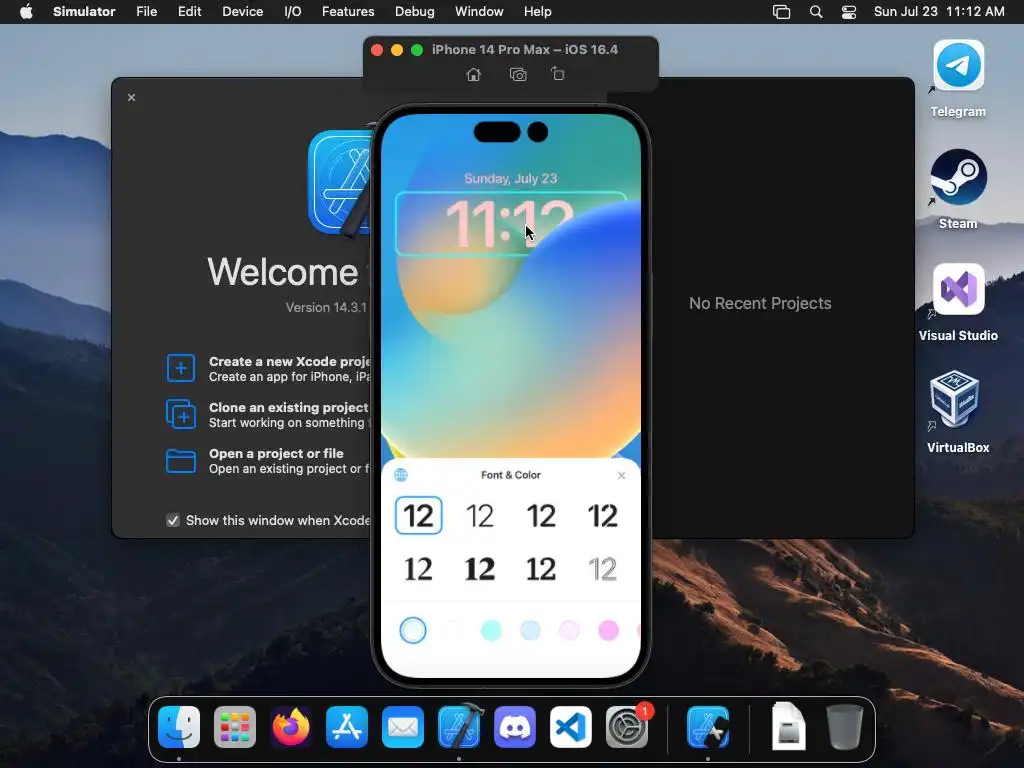Toggle Show this window when Xcode launches checkbox
Screen dimensions: 1024x768
(x=173, y=520)
